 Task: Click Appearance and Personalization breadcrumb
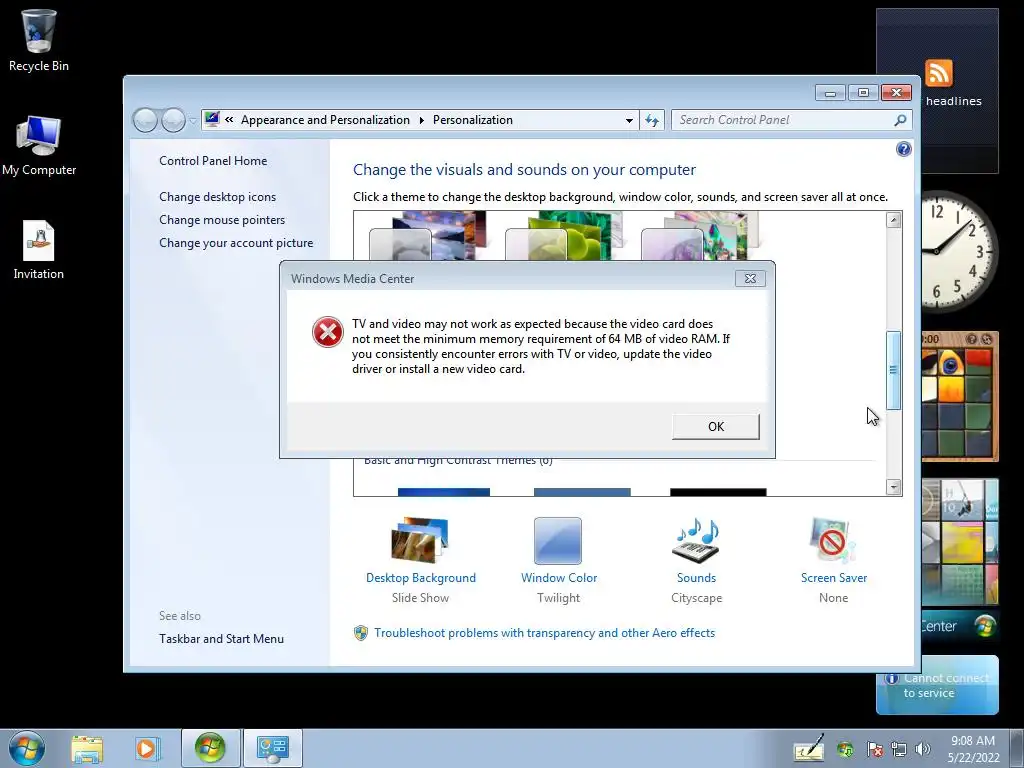pyautogui.click(x=325, y=120)
